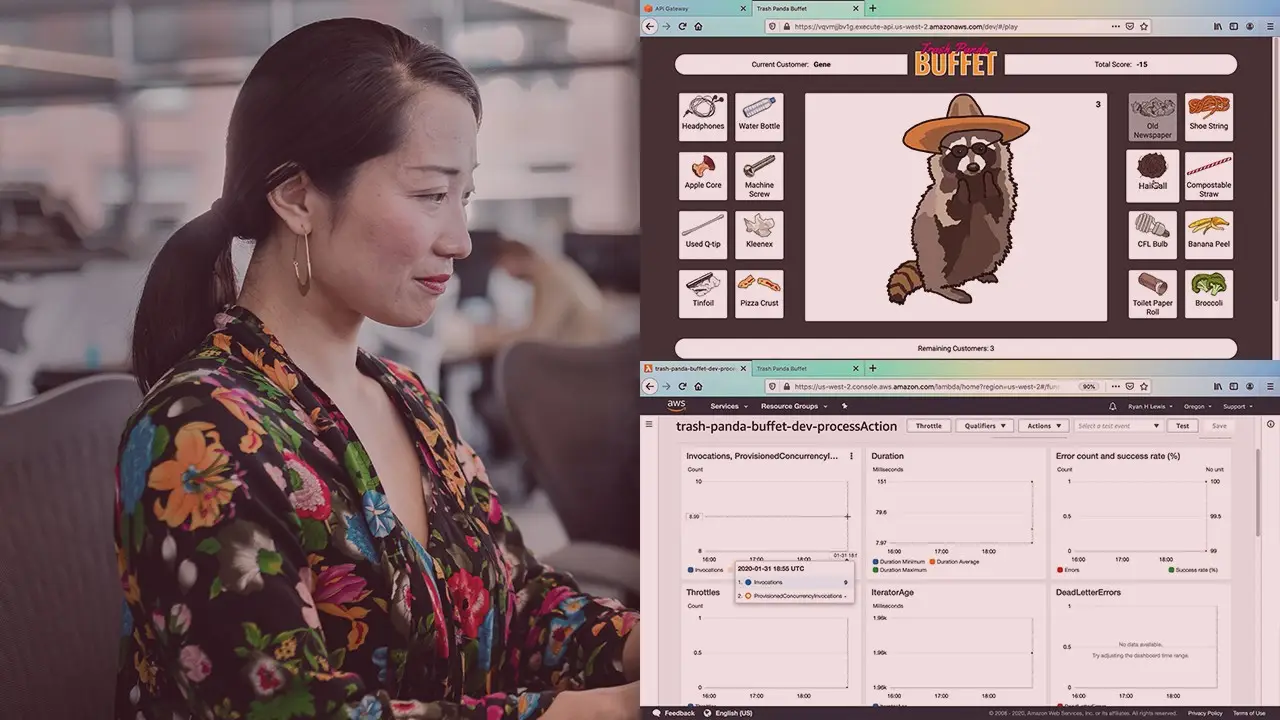Image resolution: width=1280 pixels, height=720 pixels.
Task: Change language via English (US)
Action: [728, 713]
